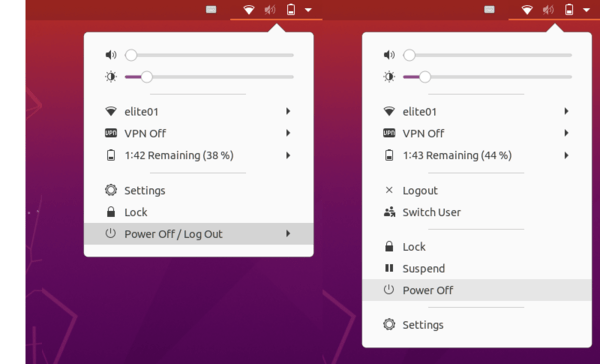The width and height of the screenshot is (600, 364).
Task: Click system menu arrow in right top bar
Action: pos(587,10)
